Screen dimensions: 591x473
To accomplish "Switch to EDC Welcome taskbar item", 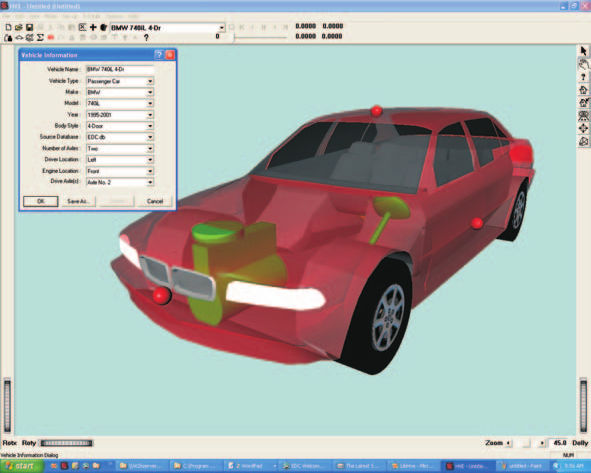I will [x=305, y=466].
